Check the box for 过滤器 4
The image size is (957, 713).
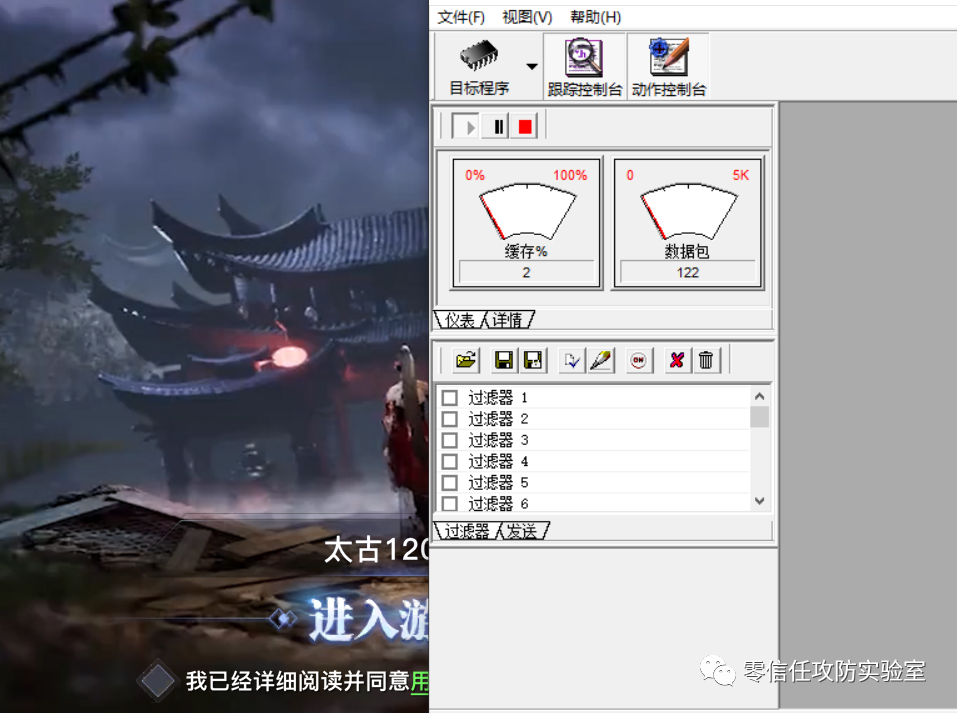(450, 461)
